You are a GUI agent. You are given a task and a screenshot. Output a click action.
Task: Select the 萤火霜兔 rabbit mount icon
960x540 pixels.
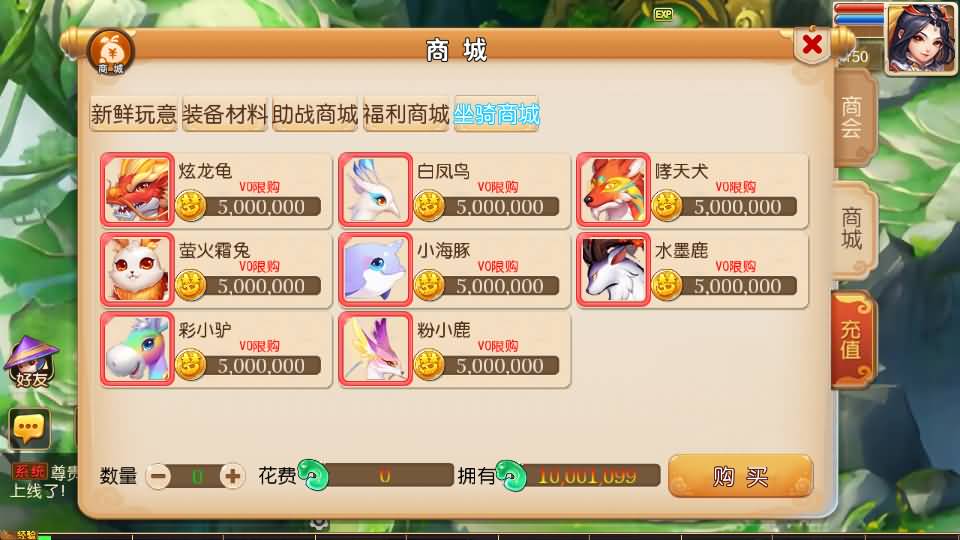click(137, 269)
